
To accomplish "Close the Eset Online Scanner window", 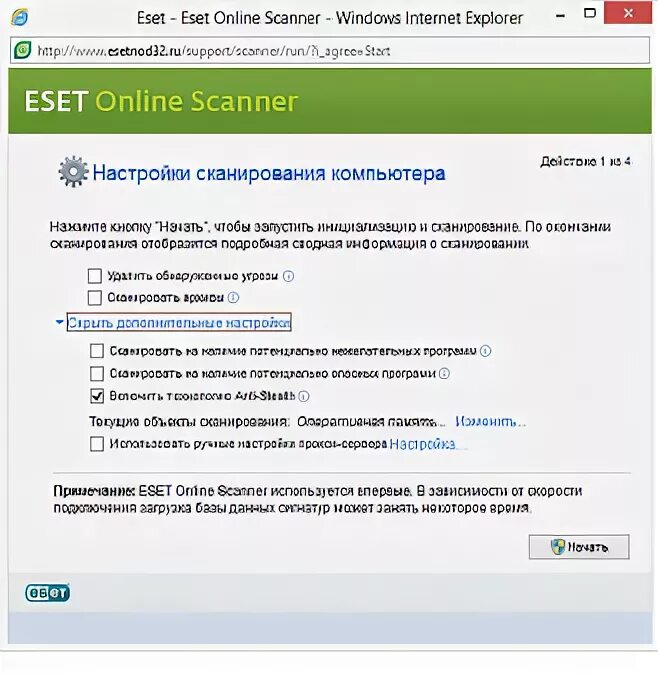I will (628, 13).
